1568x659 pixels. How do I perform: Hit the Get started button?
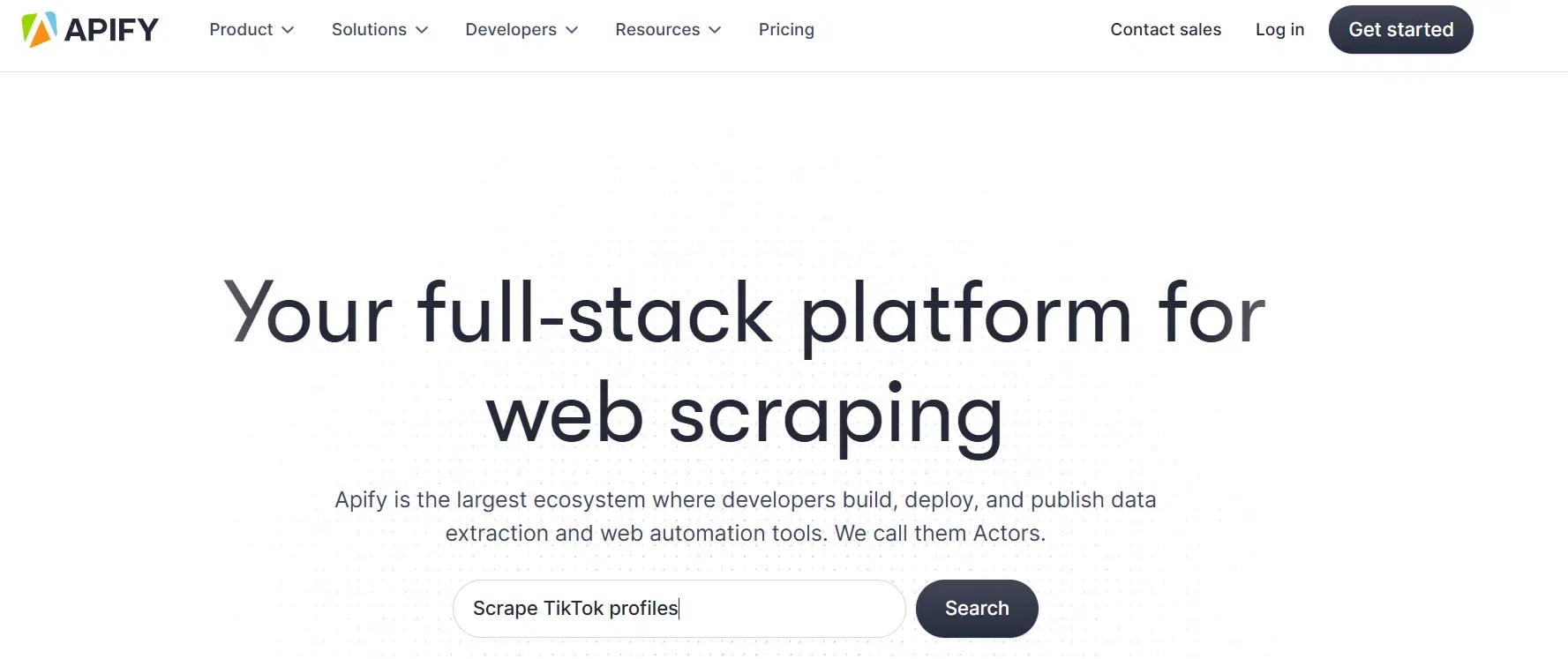[x=1400, y=29]
